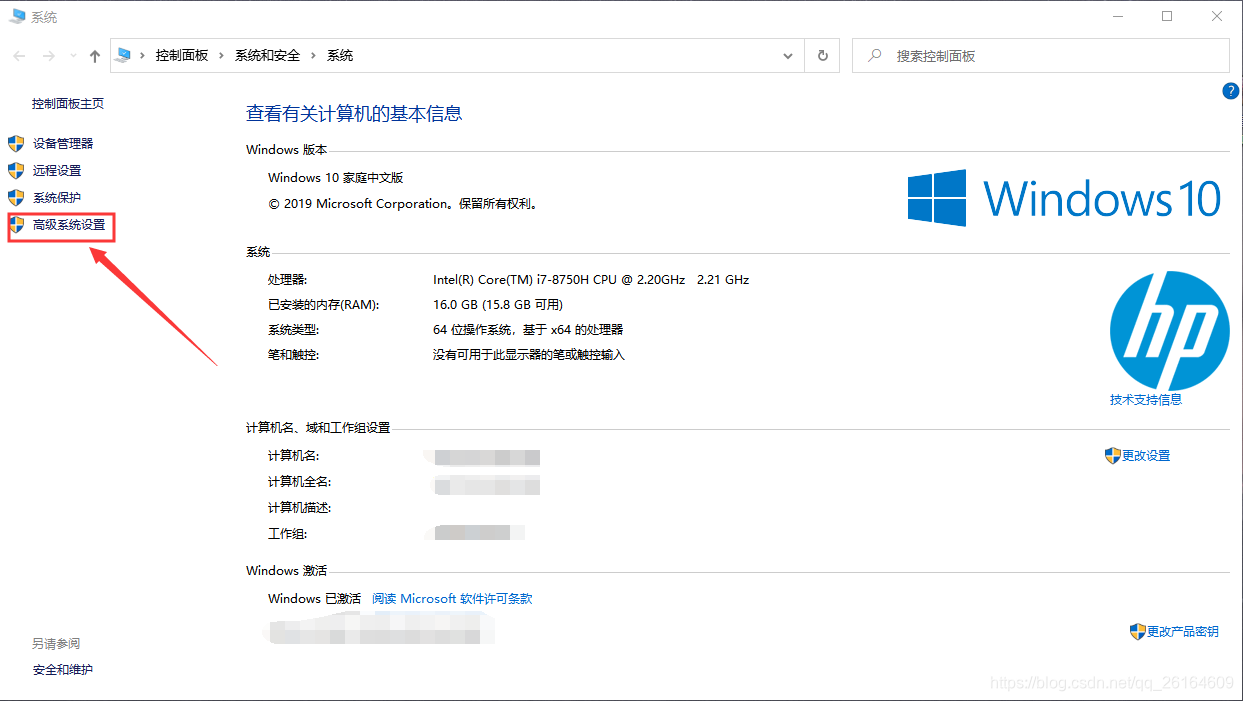
Task: Select 系统和安全 breadcrumb in address bar
Action: pyautogui.click(x=267, y=56)
